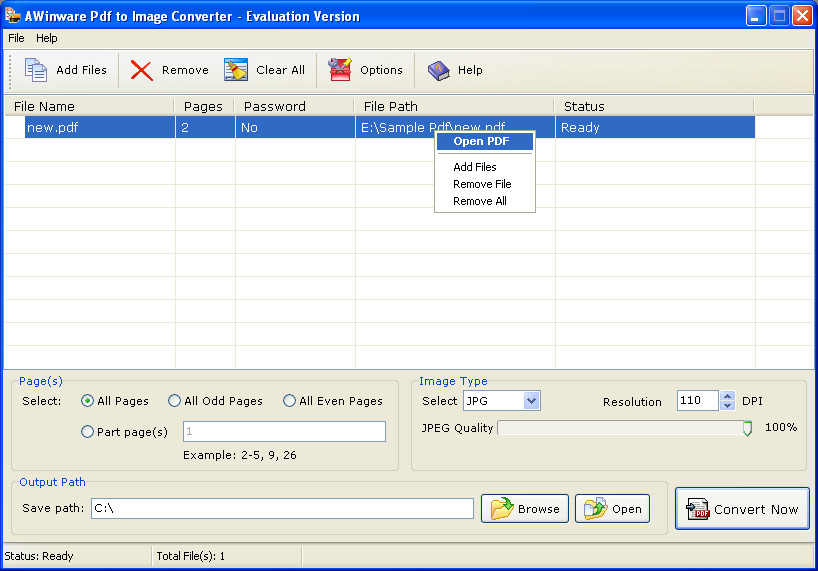Screen dimensions: 818x571
Task: Click the Convert Now button
Action: coord(742,508)
